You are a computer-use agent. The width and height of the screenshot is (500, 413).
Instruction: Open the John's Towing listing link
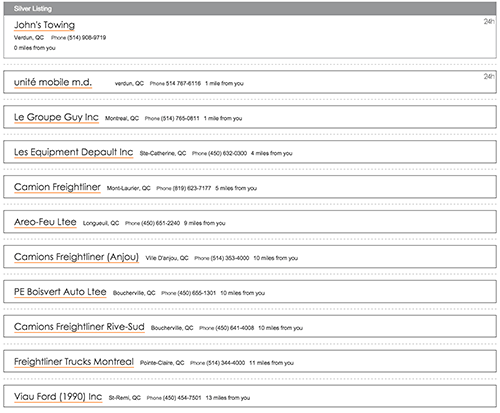click(x=44, y=25)
